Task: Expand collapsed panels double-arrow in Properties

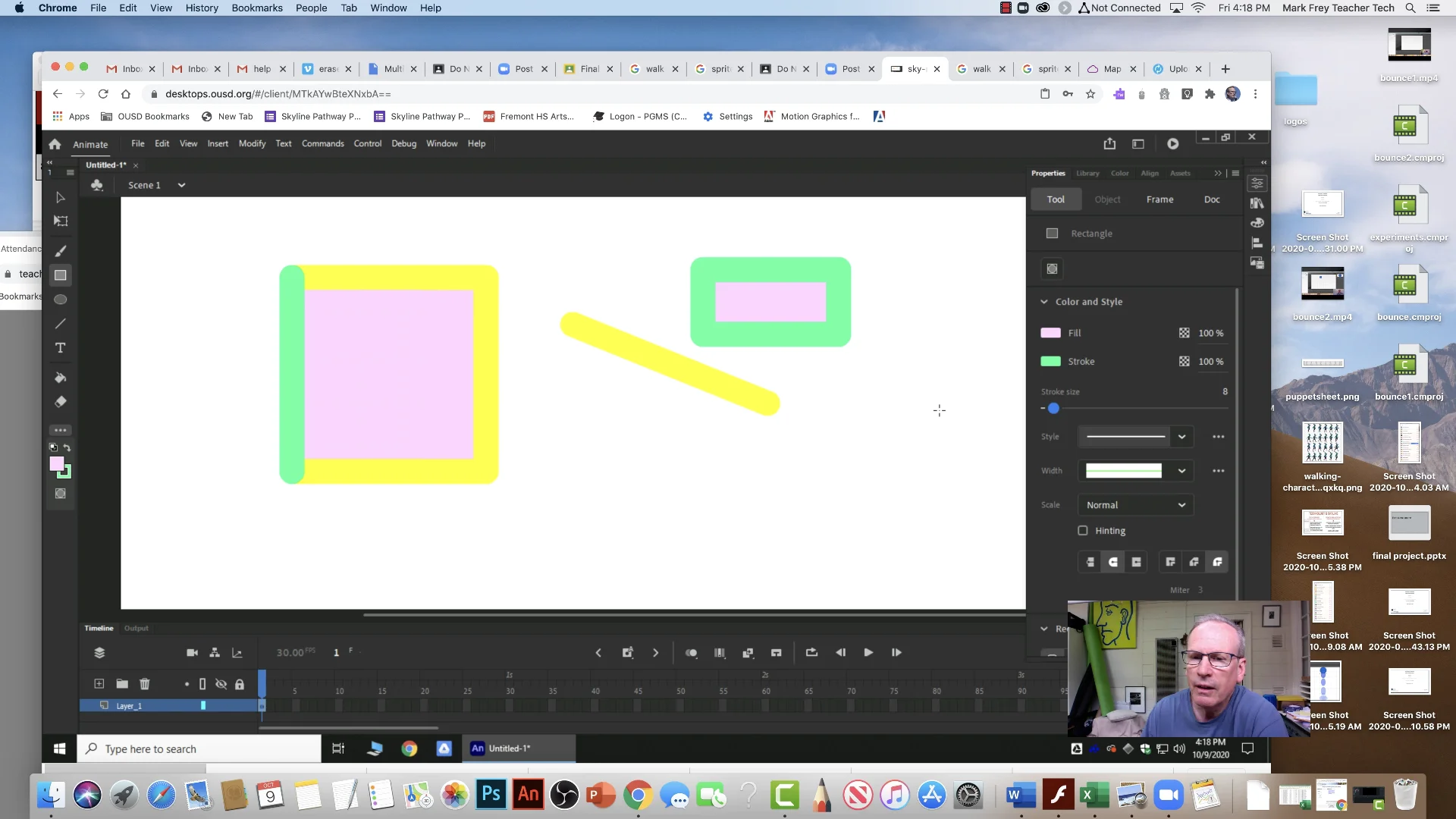Action: [x=1218, y=174]
